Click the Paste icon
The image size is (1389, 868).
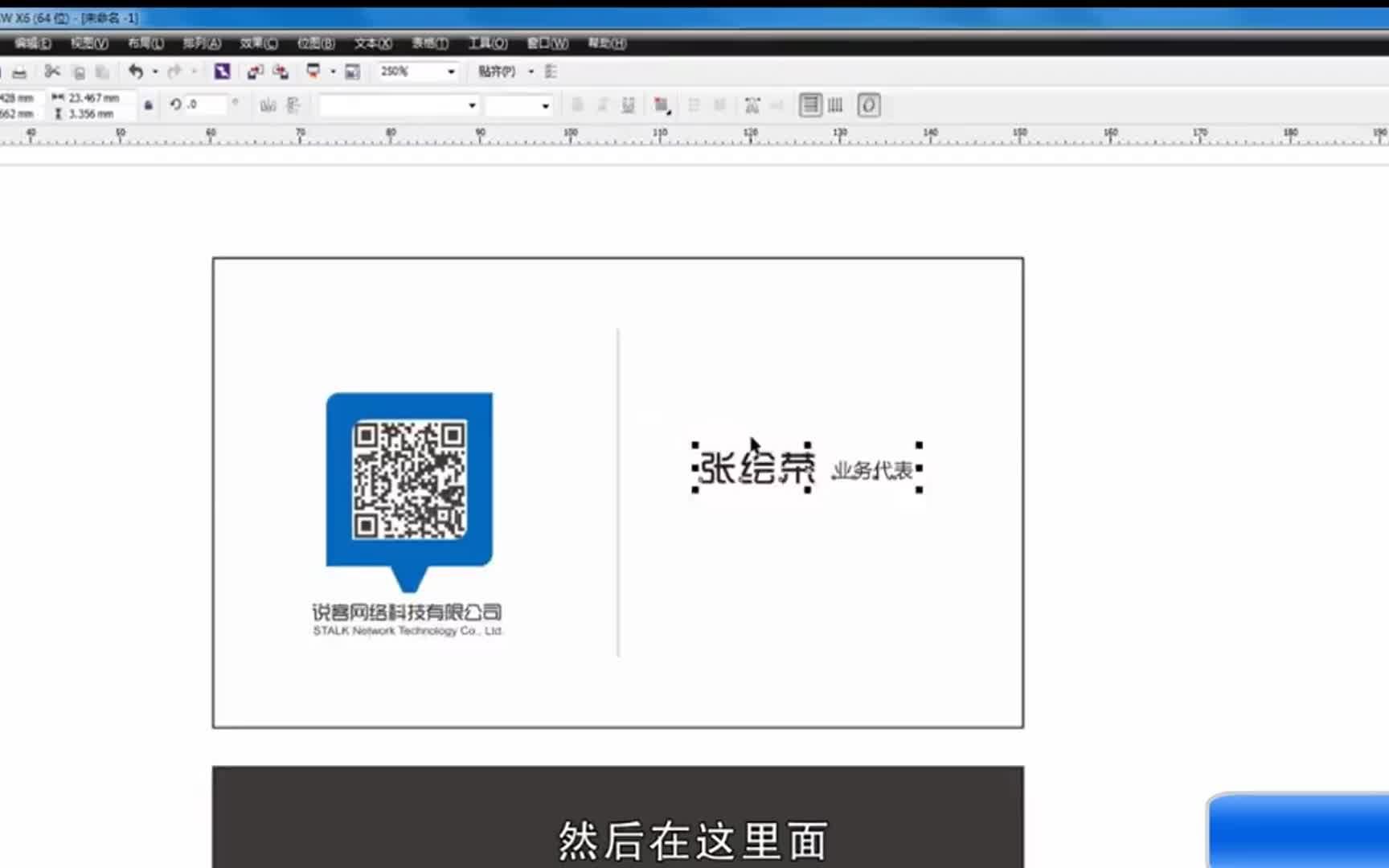point(102,72)
